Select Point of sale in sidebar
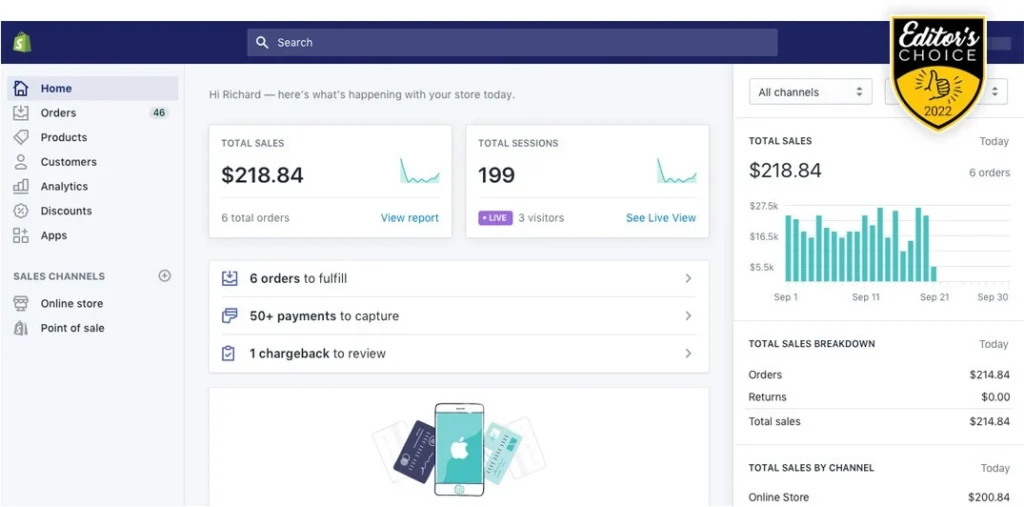Screen dimensions: 1024x507 (x=72, y=328)
